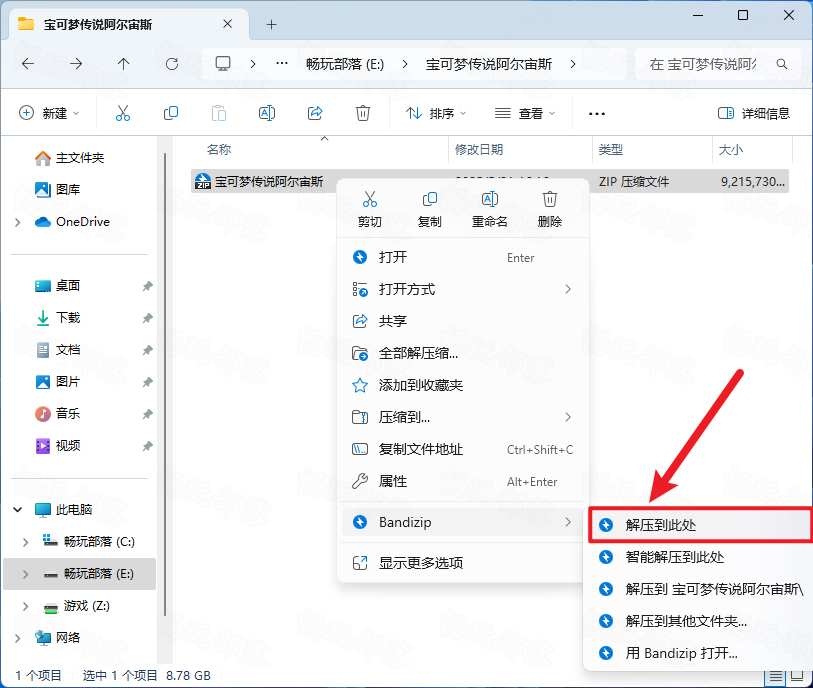
Task: Open the 打开方式 submenu
Action: (463, 289)
